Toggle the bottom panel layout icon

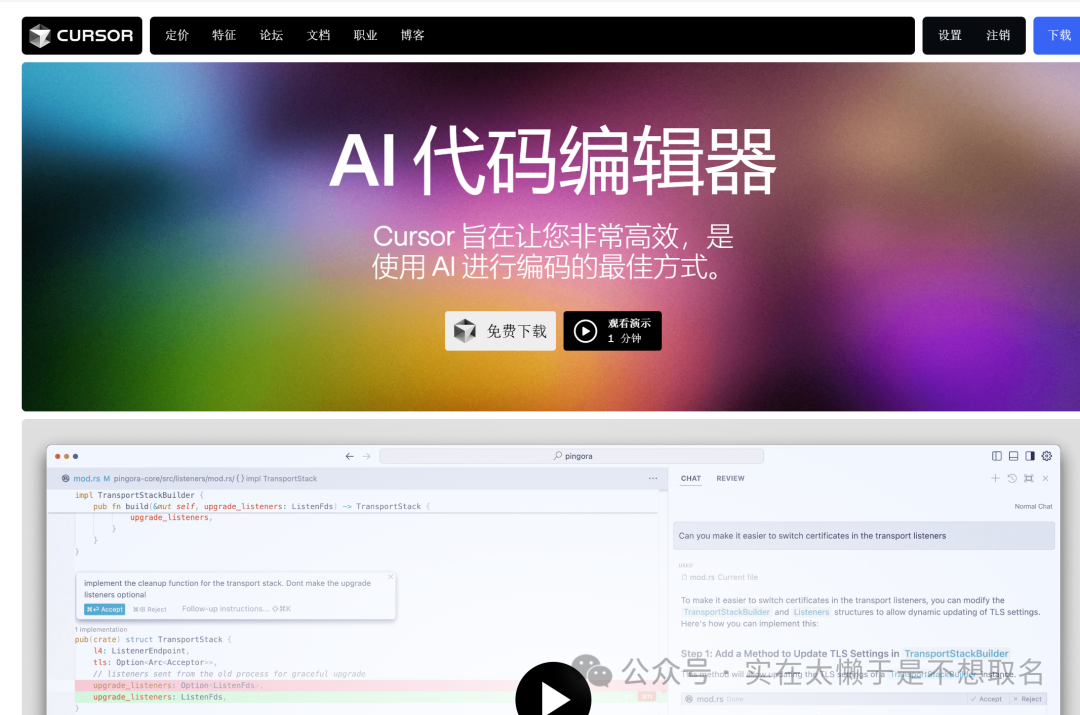click(x=1013, y=456)
